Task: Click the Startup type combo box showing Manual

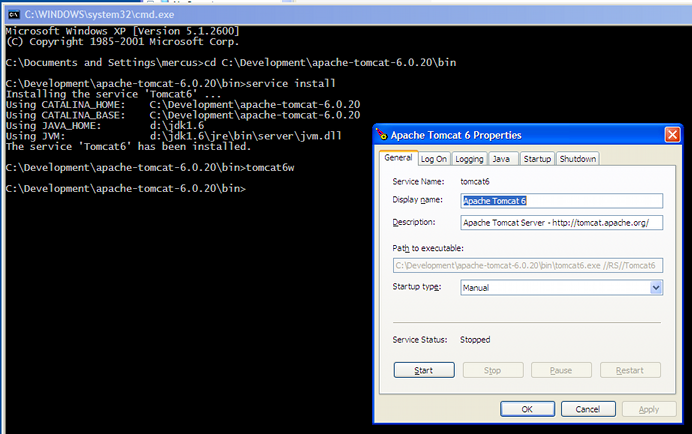Action: (x=561, y=288)
